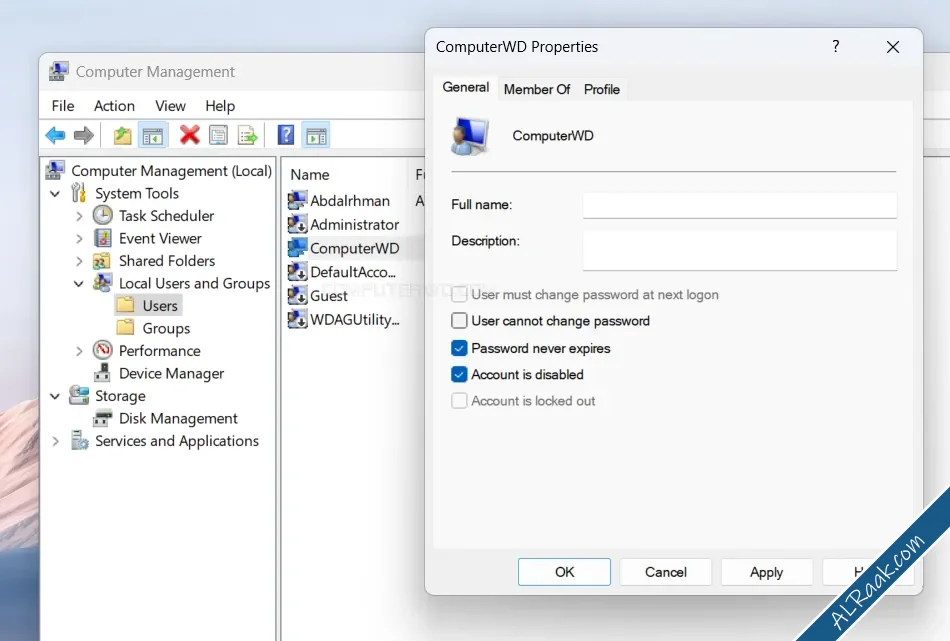This screenshot has width=950, height=641.
Task: Uncheck Password never expires
Action: coord(459,348)
